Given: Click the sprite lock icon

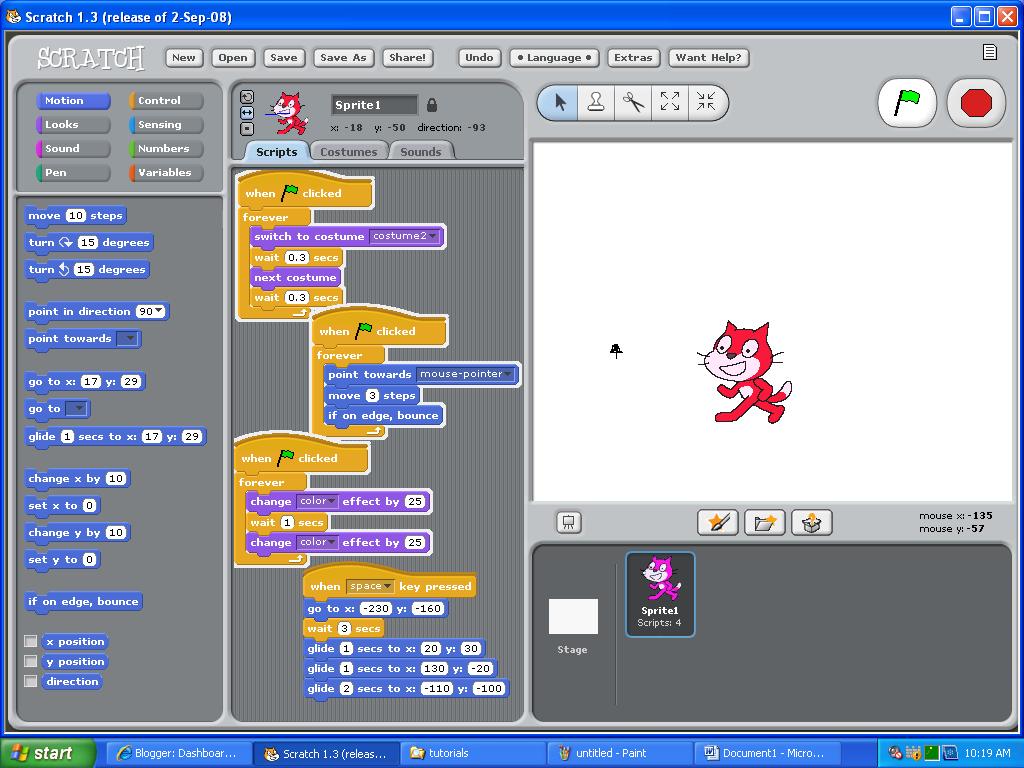Looking at the screenshot, I should (x=432, y=104).
